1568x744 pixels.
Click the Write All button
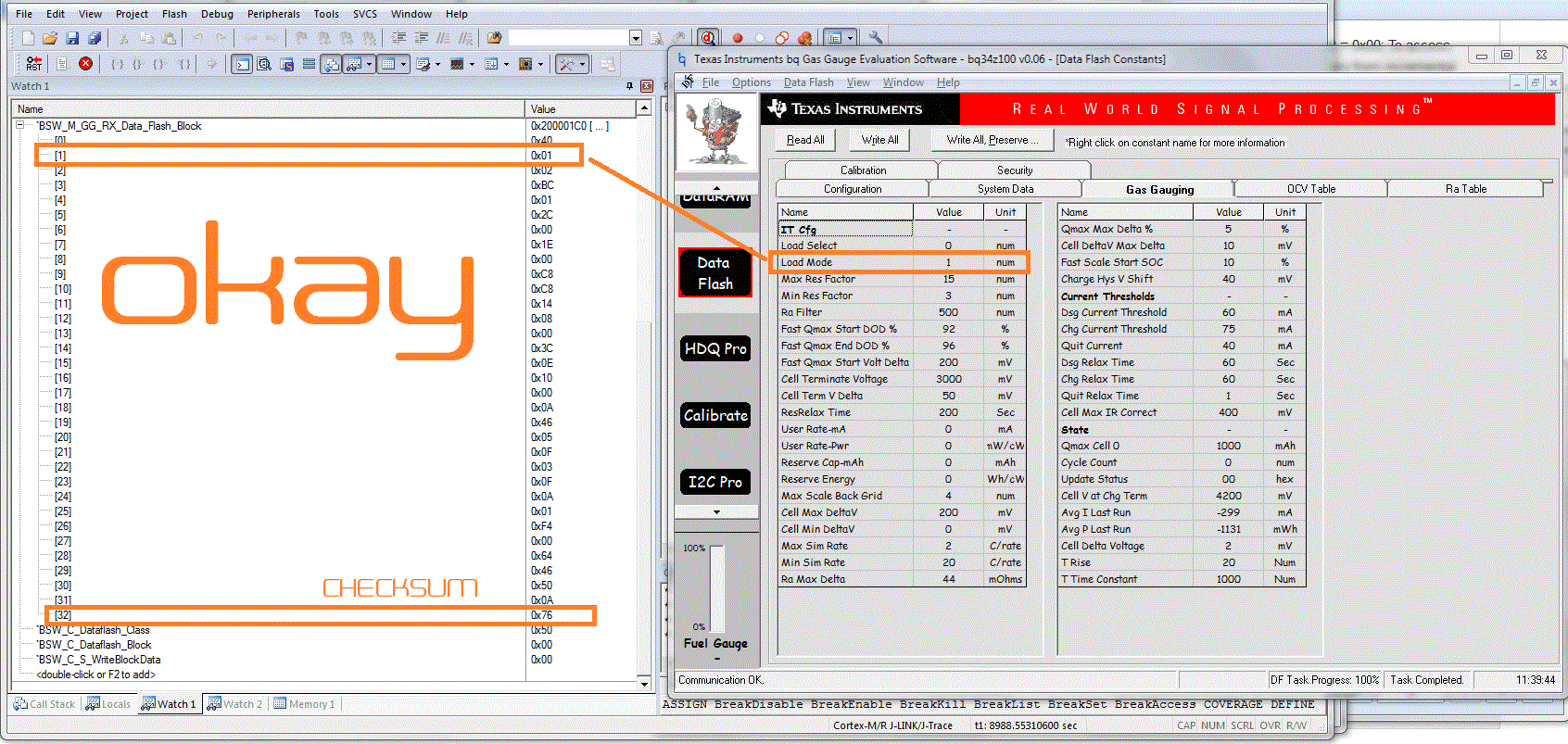[x=879, y=140]
